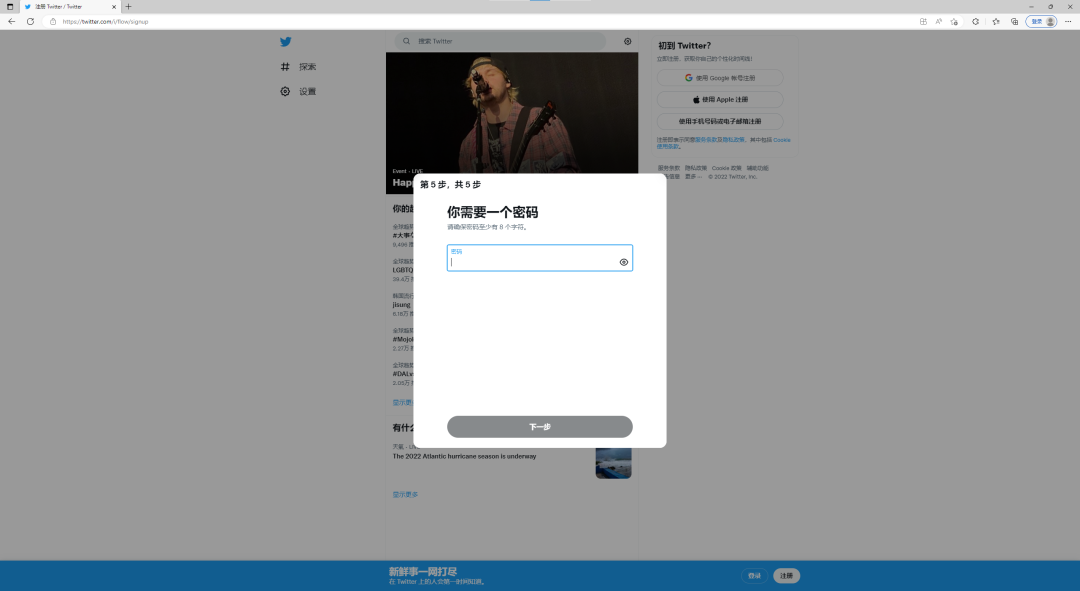Open the Twitter bird home logo
1080x591 pixels.
pyautogui.click(x=285, y=41)
